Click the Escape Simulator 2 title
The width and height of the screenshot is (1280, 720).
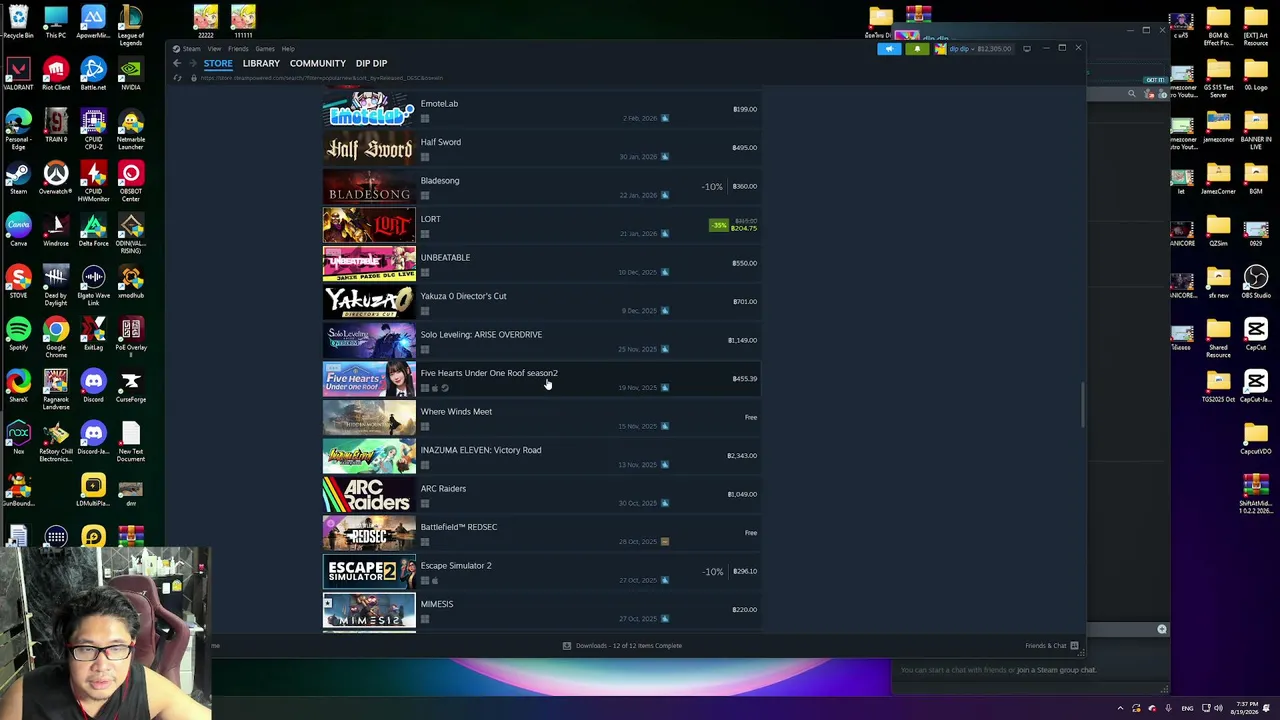tap(456, 566)
